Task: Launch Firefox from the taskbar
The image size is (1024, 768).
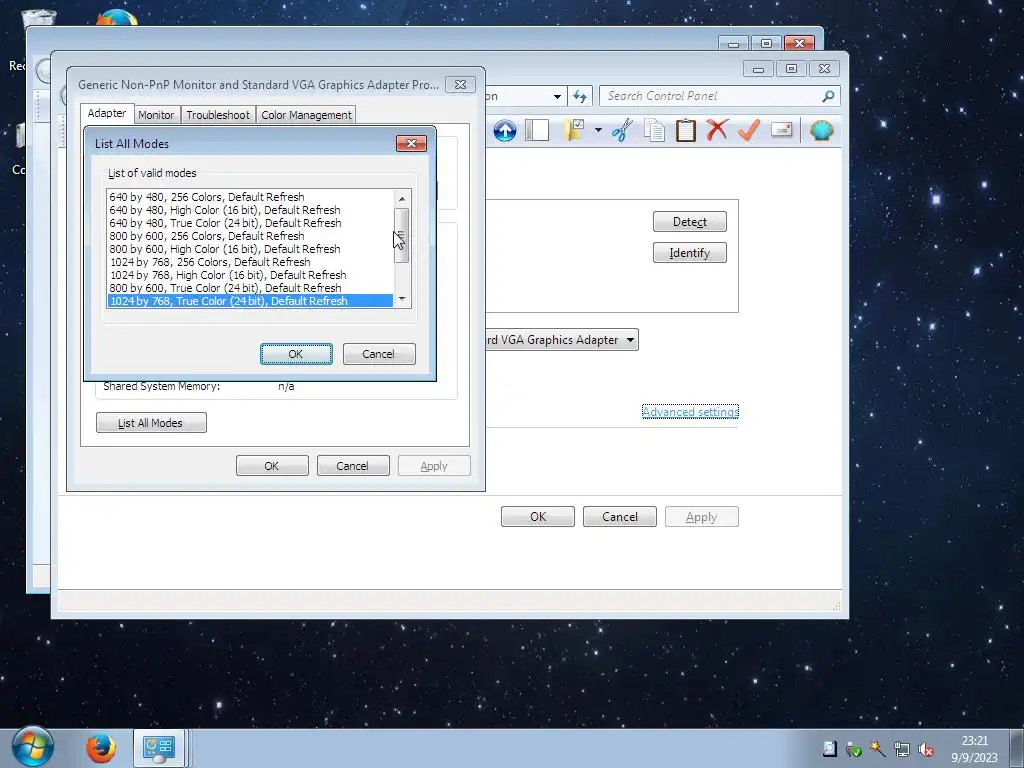Action: click(x=101, y=748)
